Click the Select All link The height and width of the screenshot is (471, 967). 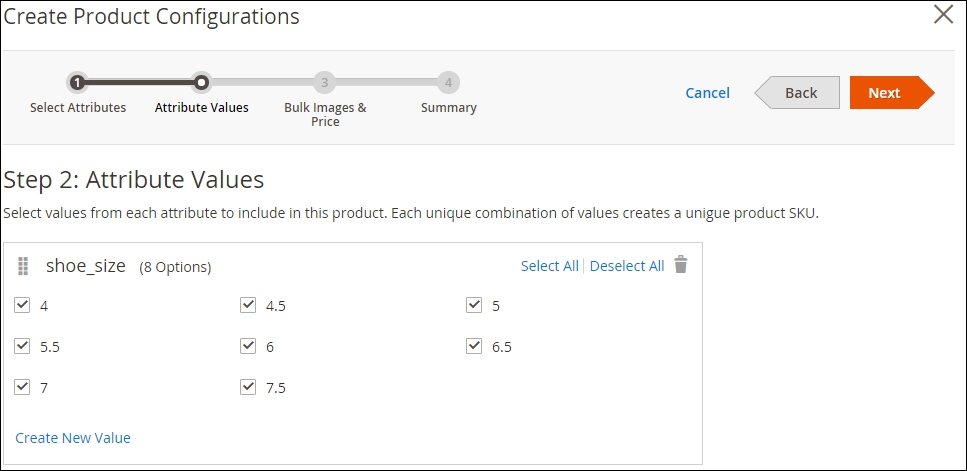click(549, 266)
